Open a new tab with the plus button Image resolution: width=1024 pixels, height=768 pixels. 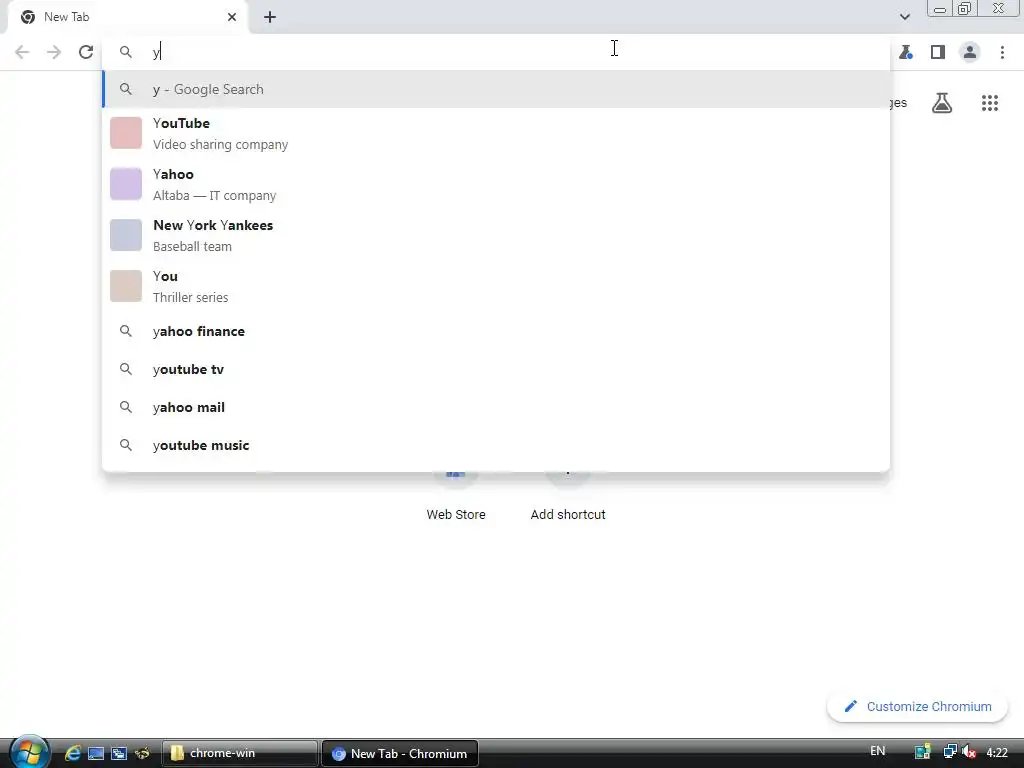point(270,17)
